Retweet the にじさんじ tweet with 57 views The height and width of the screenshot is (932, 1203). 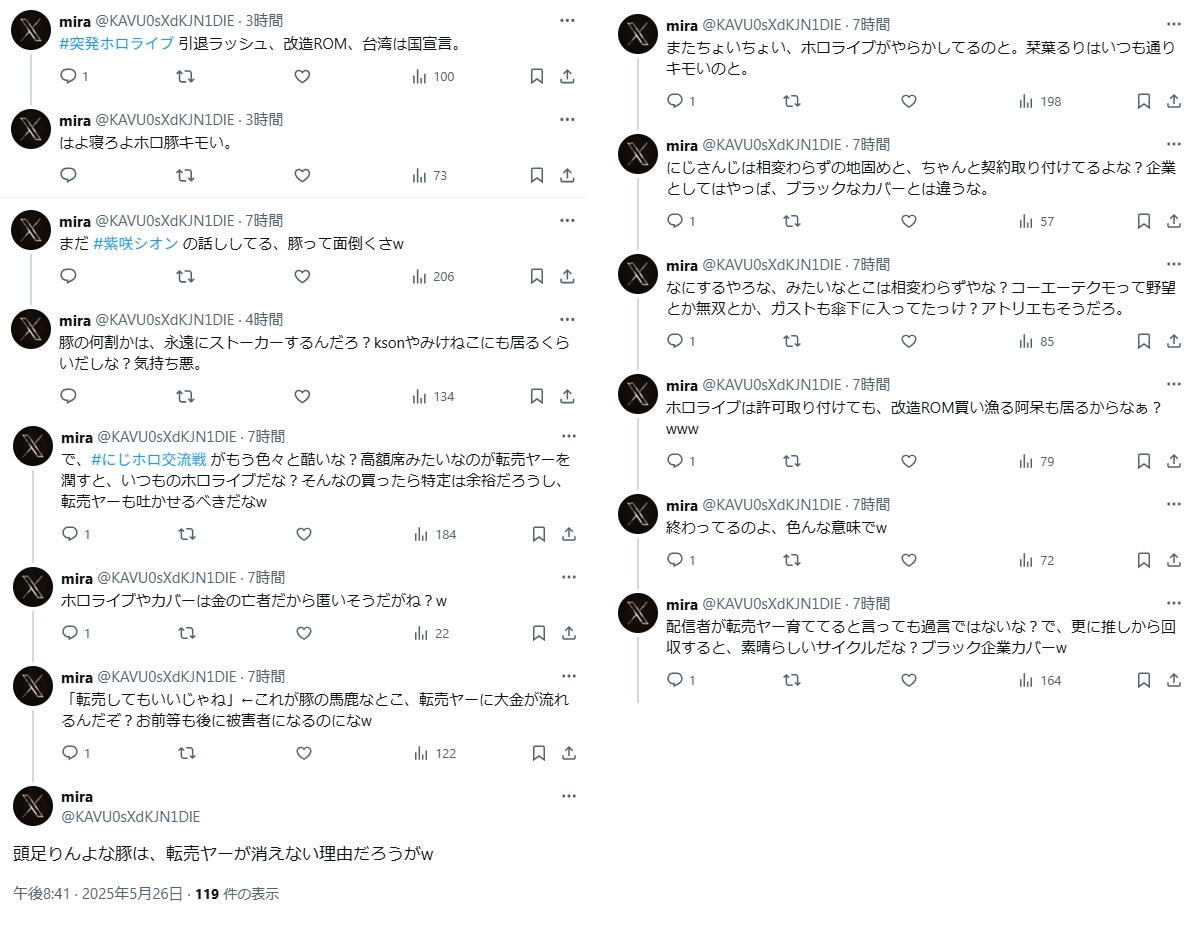click(x=792, y=221)
